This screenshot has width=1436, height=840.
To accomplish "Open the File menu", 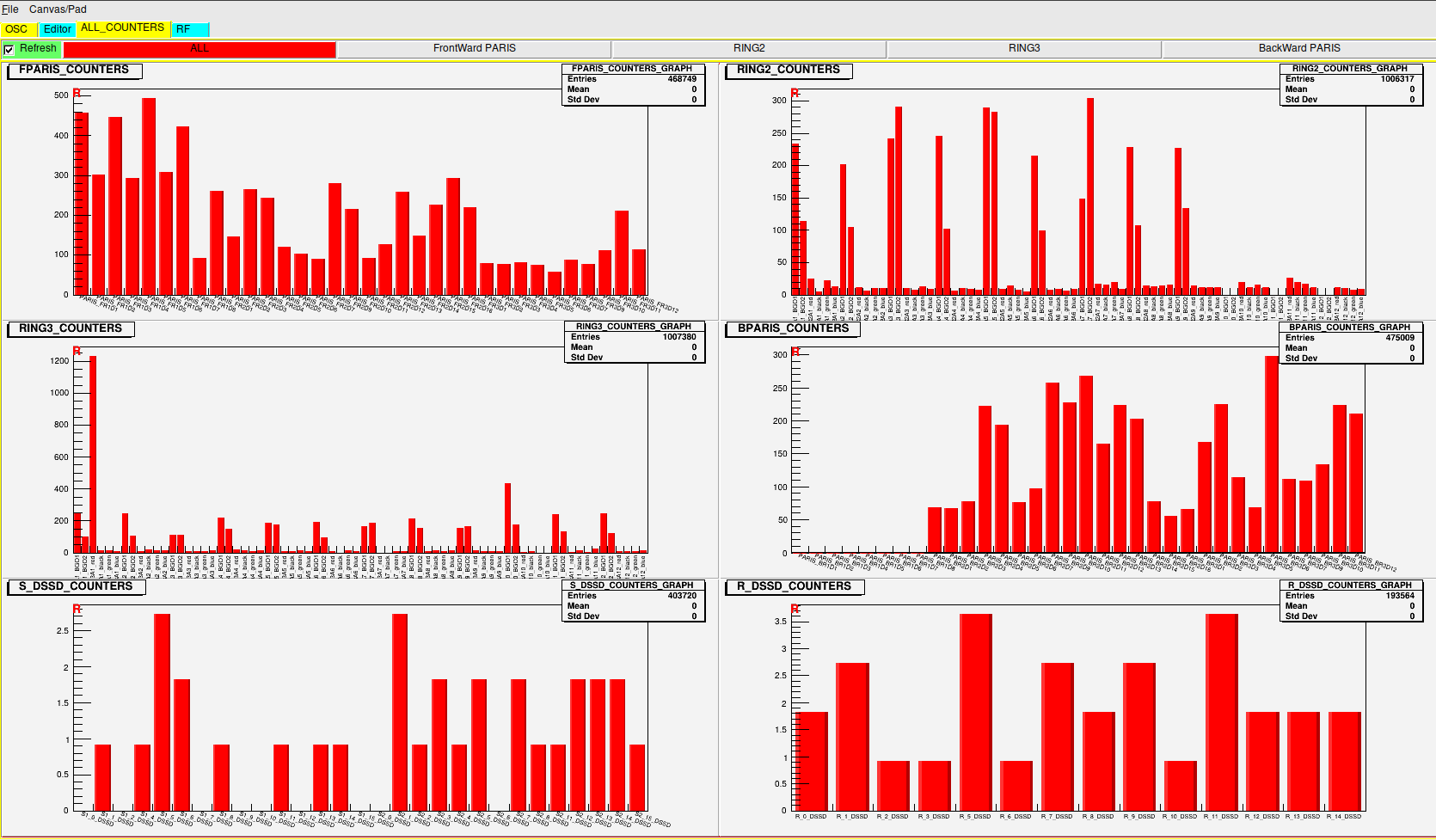I will coord(9,9).
